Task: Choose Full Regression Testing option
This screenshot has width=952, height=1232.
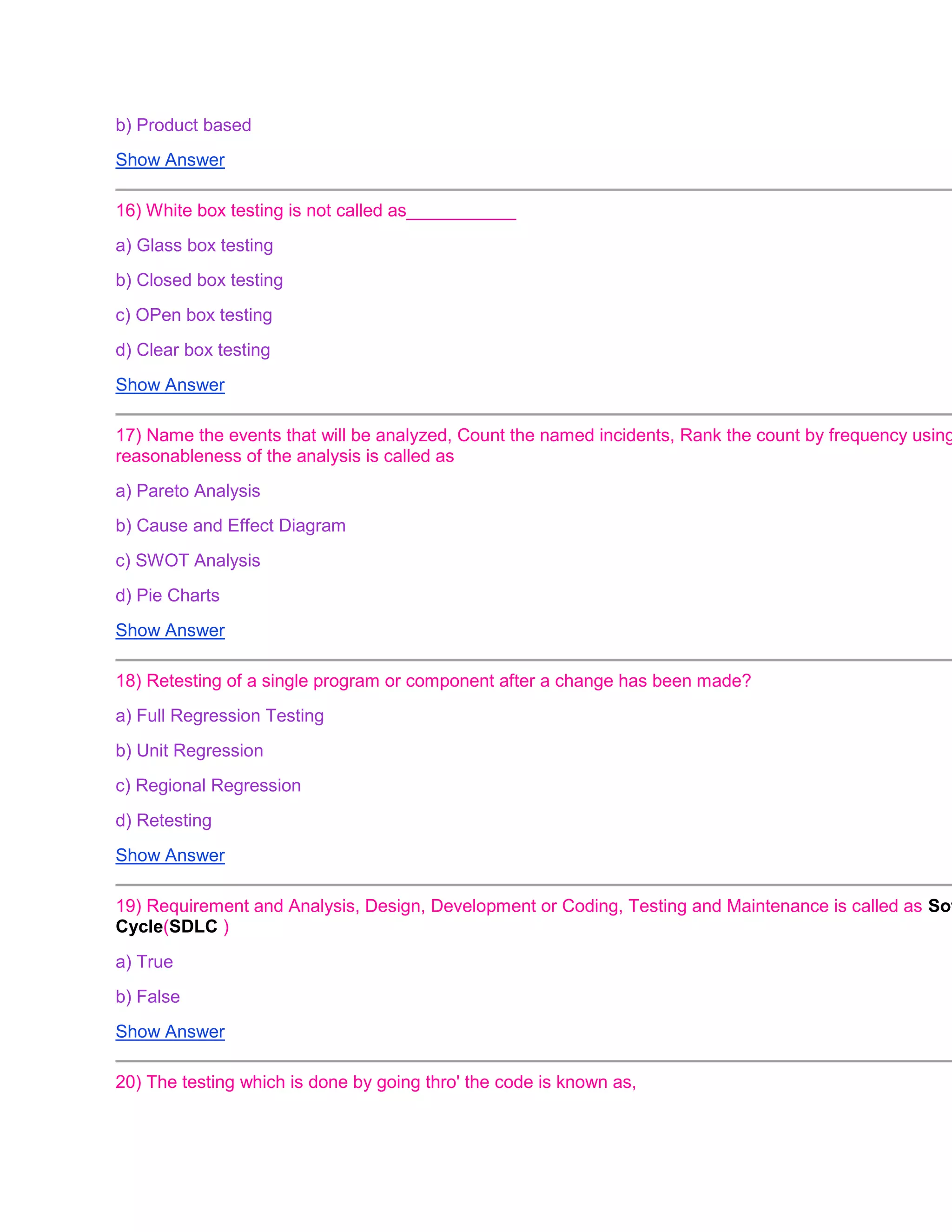Action: 219,716
